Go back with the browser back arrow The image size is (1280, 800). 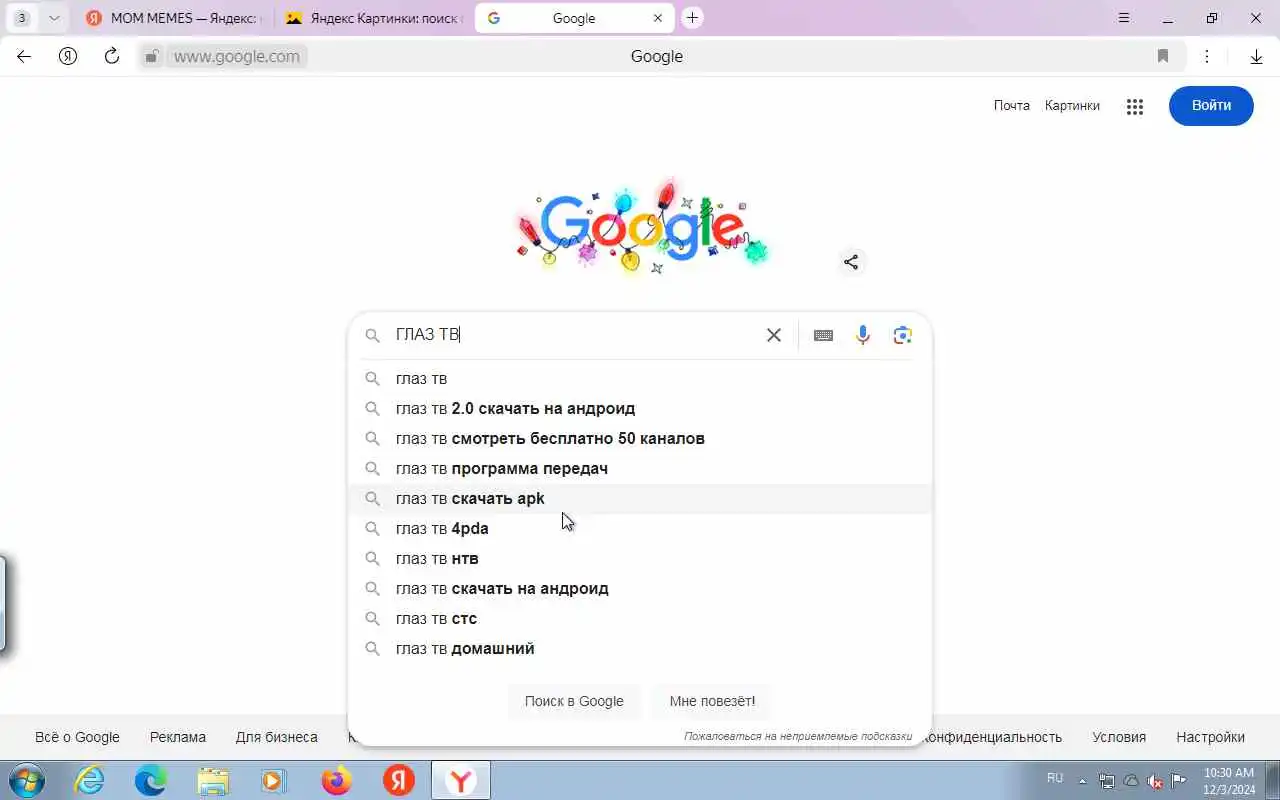tap(24, 56)
